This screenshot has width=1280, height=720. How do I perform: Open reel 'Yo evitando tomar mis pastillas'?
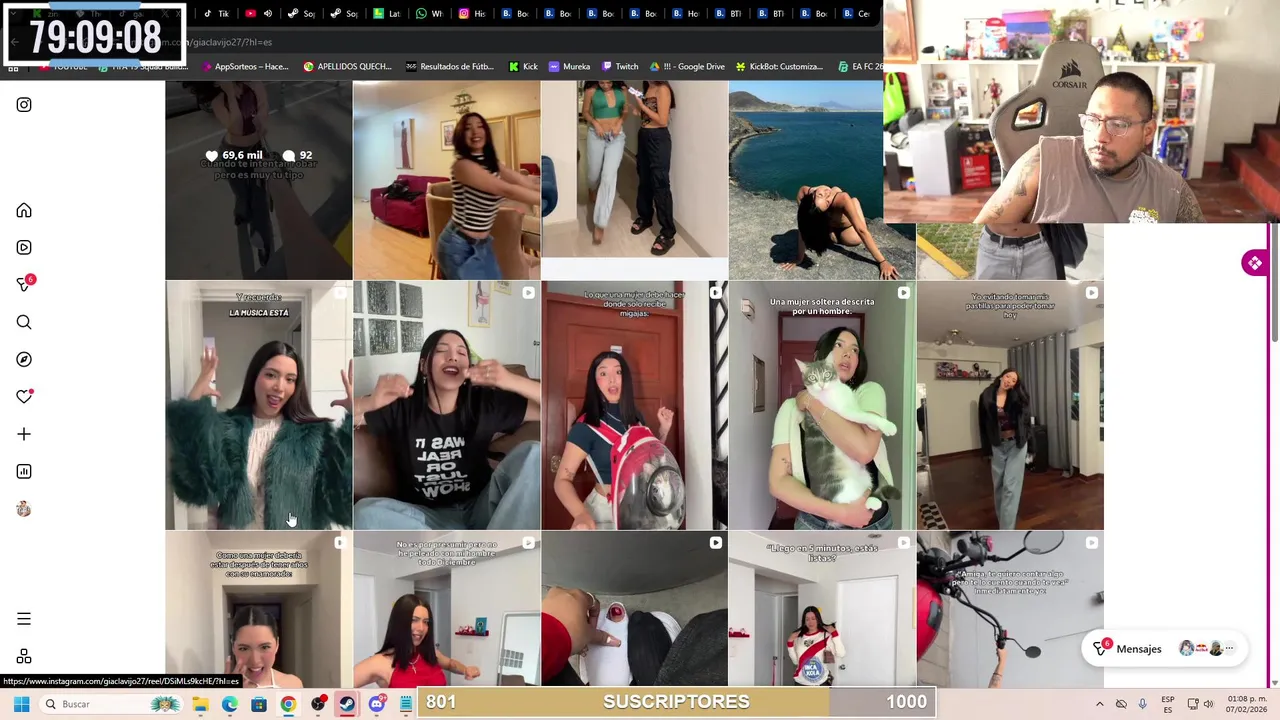[1010, 405]
